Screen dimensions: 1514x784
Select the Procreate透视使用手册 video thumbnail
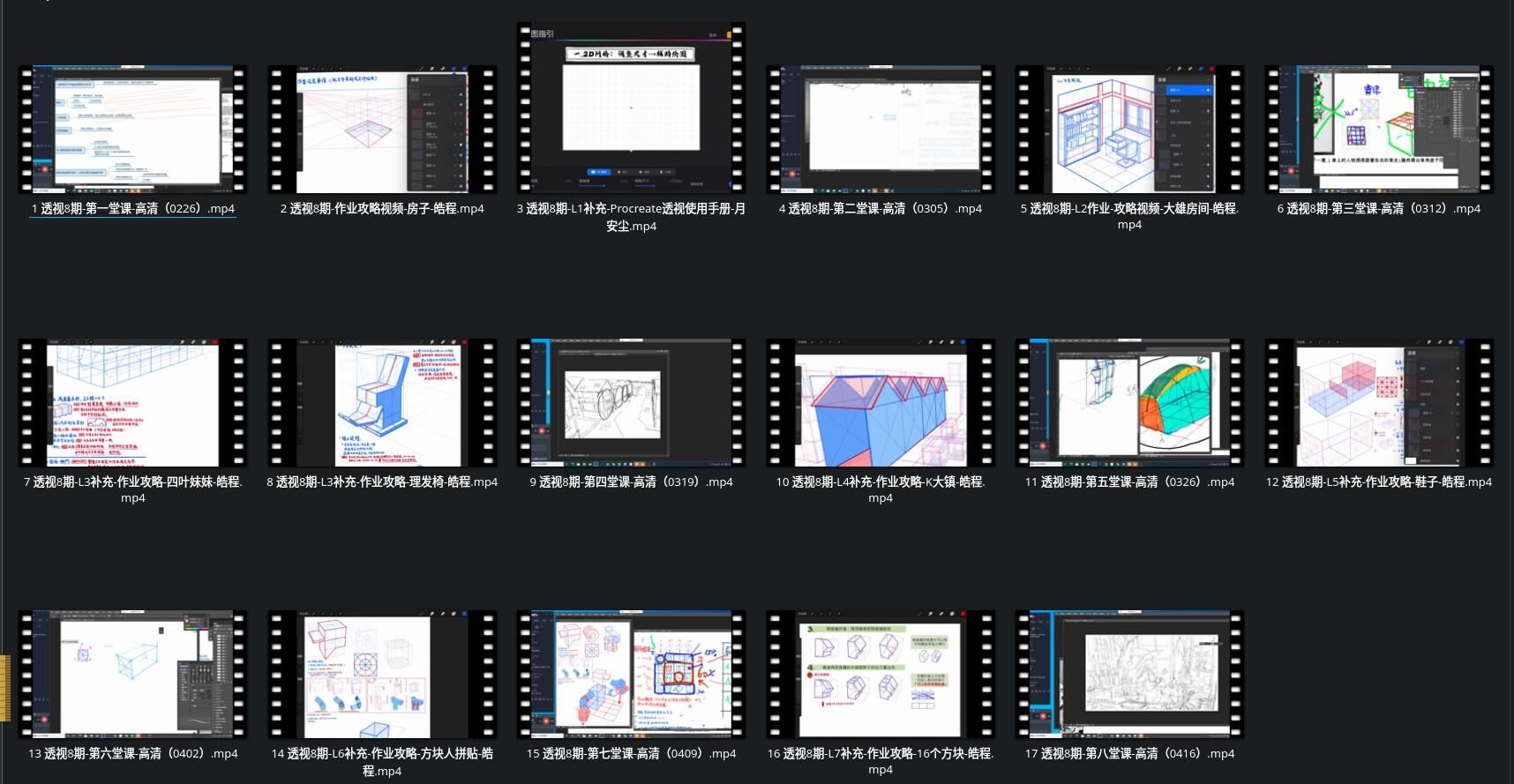[x=631, y=108]
